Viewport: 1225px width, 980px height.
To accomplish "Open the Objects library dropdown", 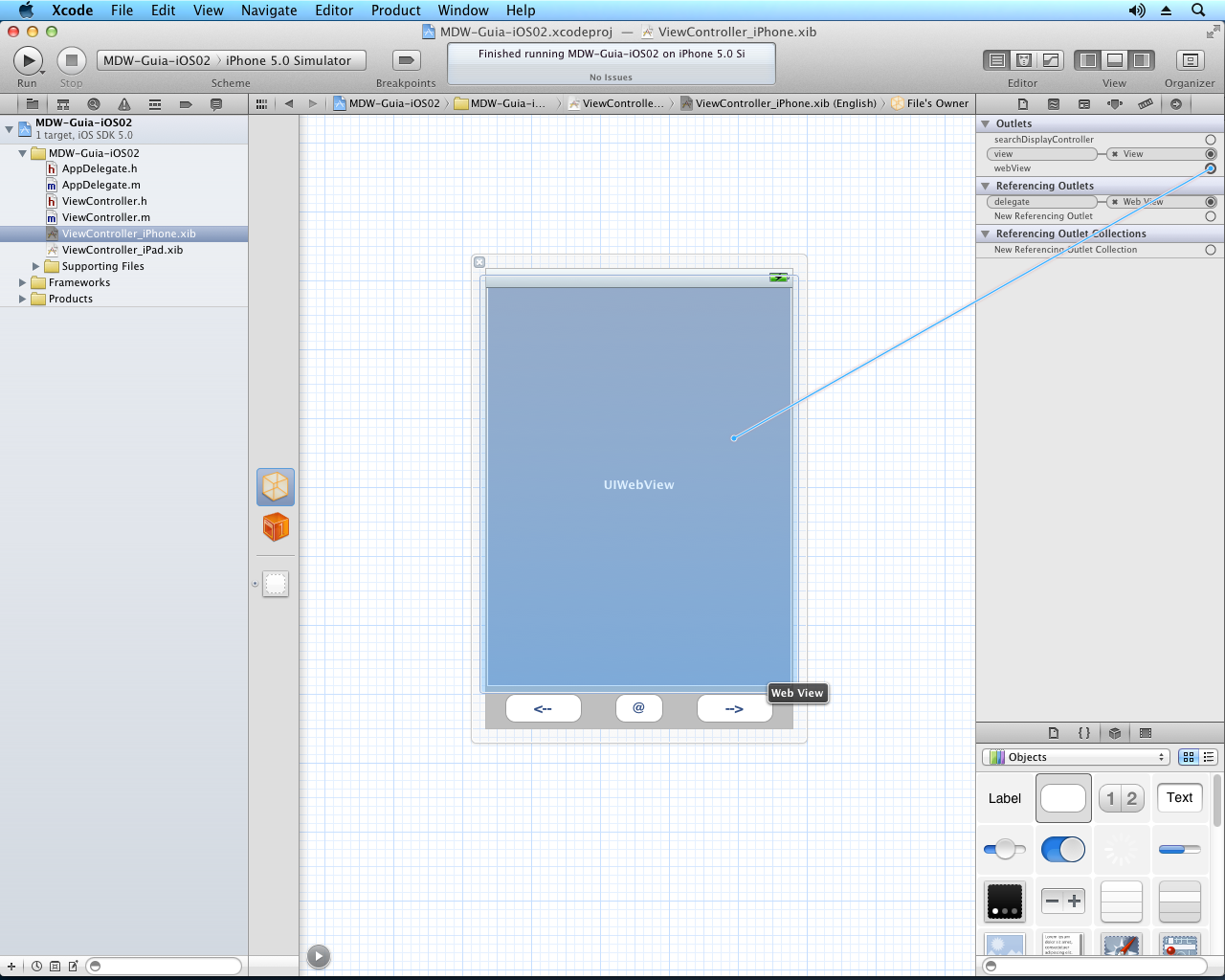I will coord(1077,757).
